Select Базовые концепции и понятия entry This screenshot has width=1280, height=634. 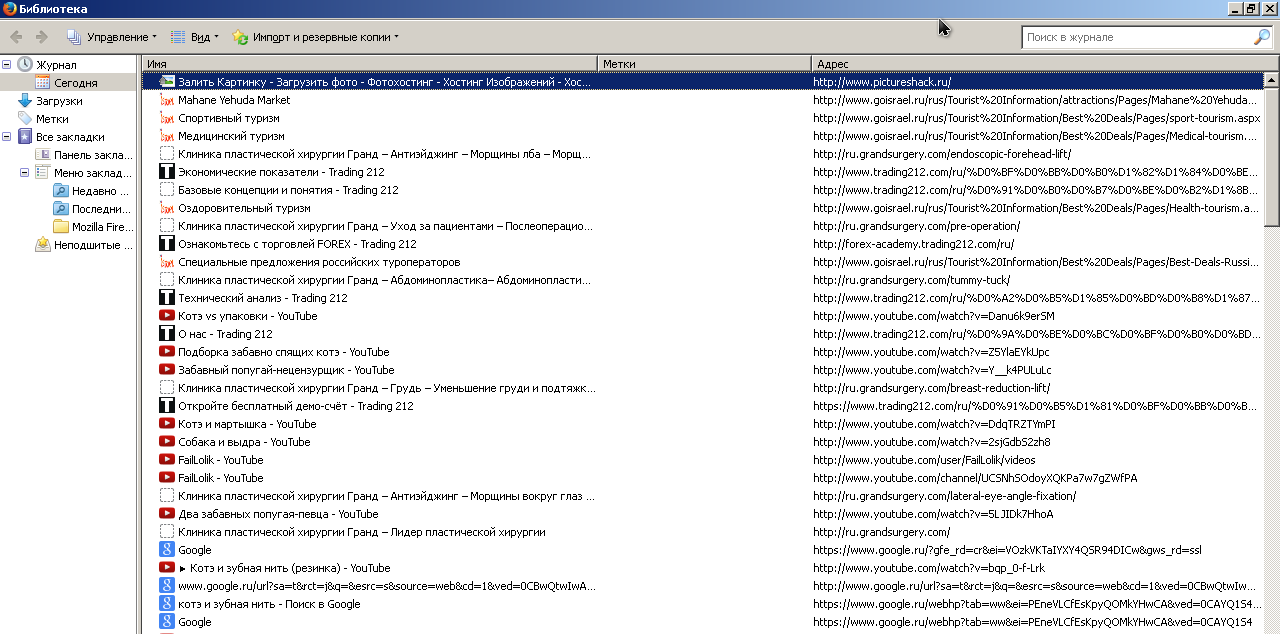click(x=702, y=190)
